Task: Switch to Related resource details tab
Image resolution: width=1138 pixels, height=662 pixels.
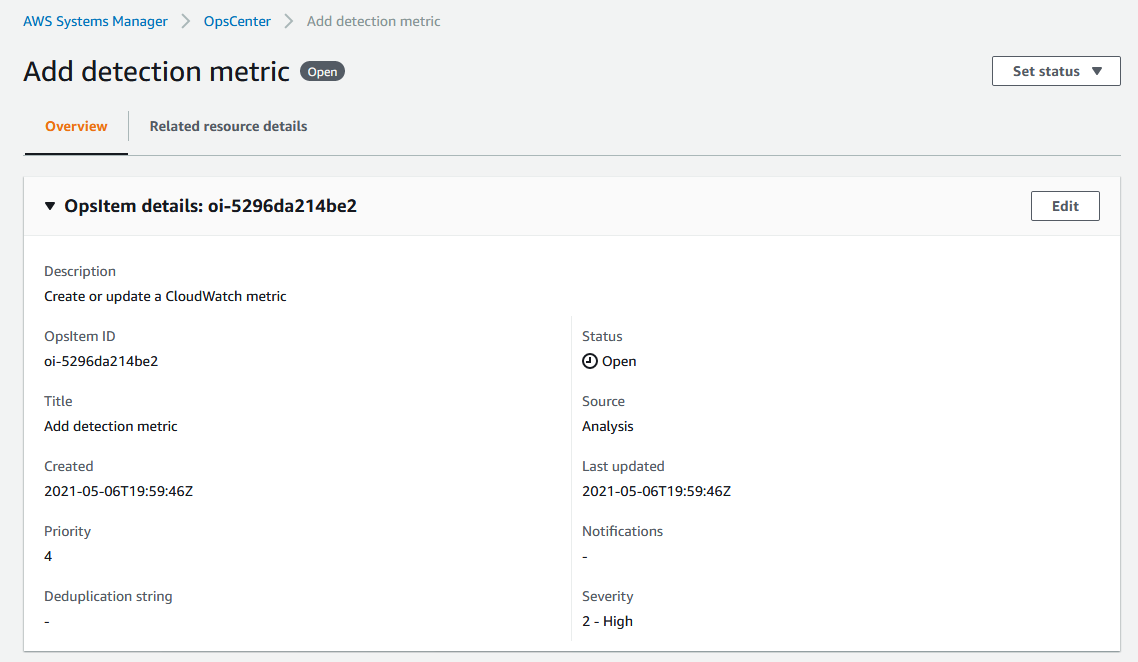Action: tap(229, 126)
